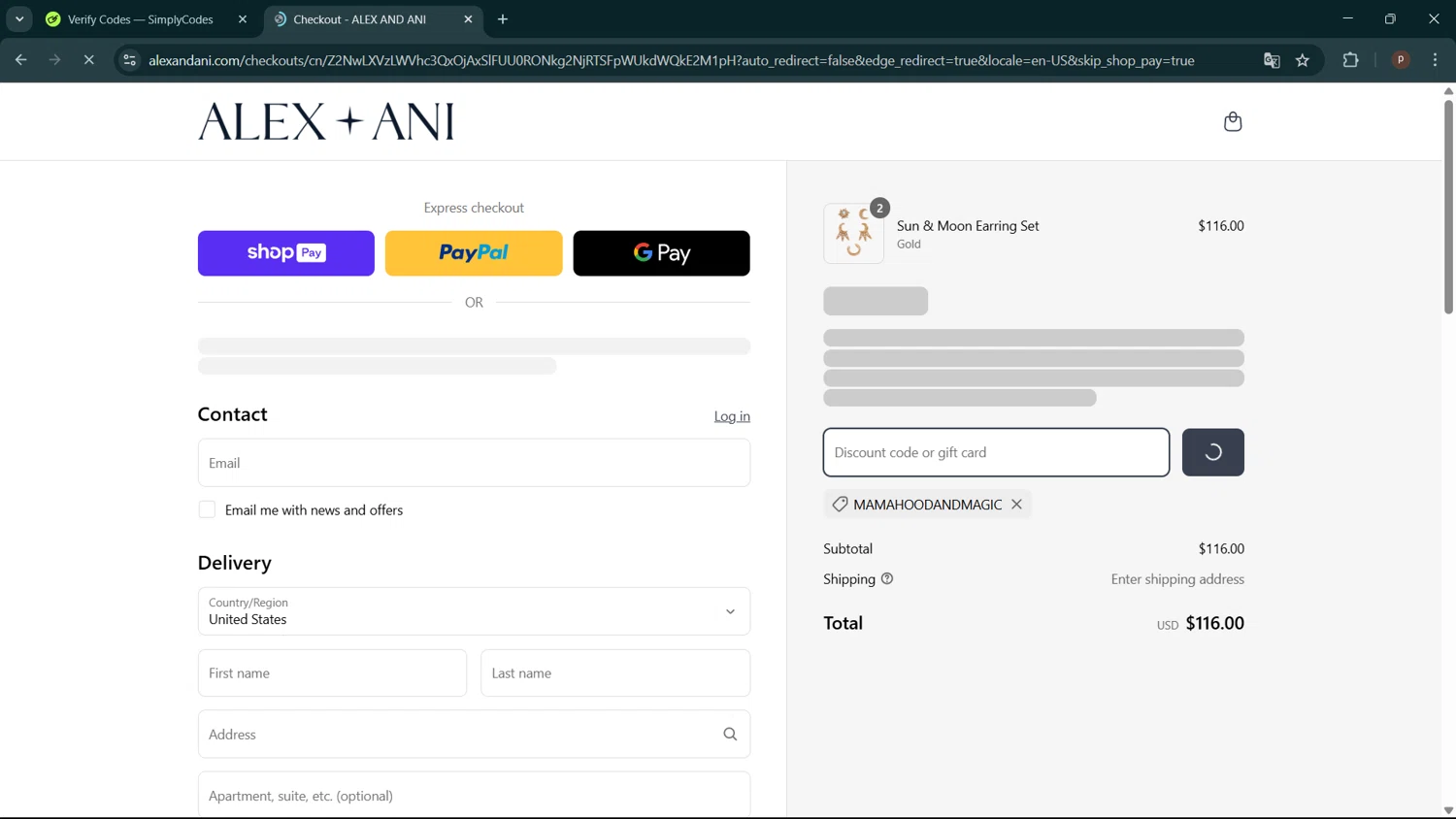Click into the Address field
The image size is (1456, 819).
click(x=474, y=735)
